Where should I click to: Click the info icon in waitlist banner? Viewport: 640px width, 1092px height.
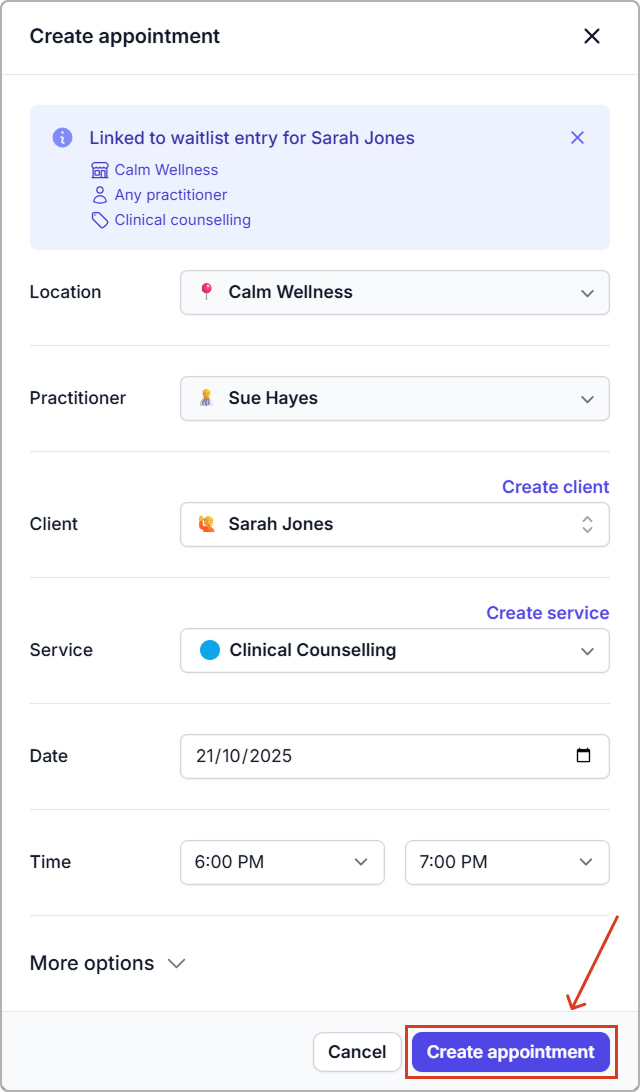(62, 138)
